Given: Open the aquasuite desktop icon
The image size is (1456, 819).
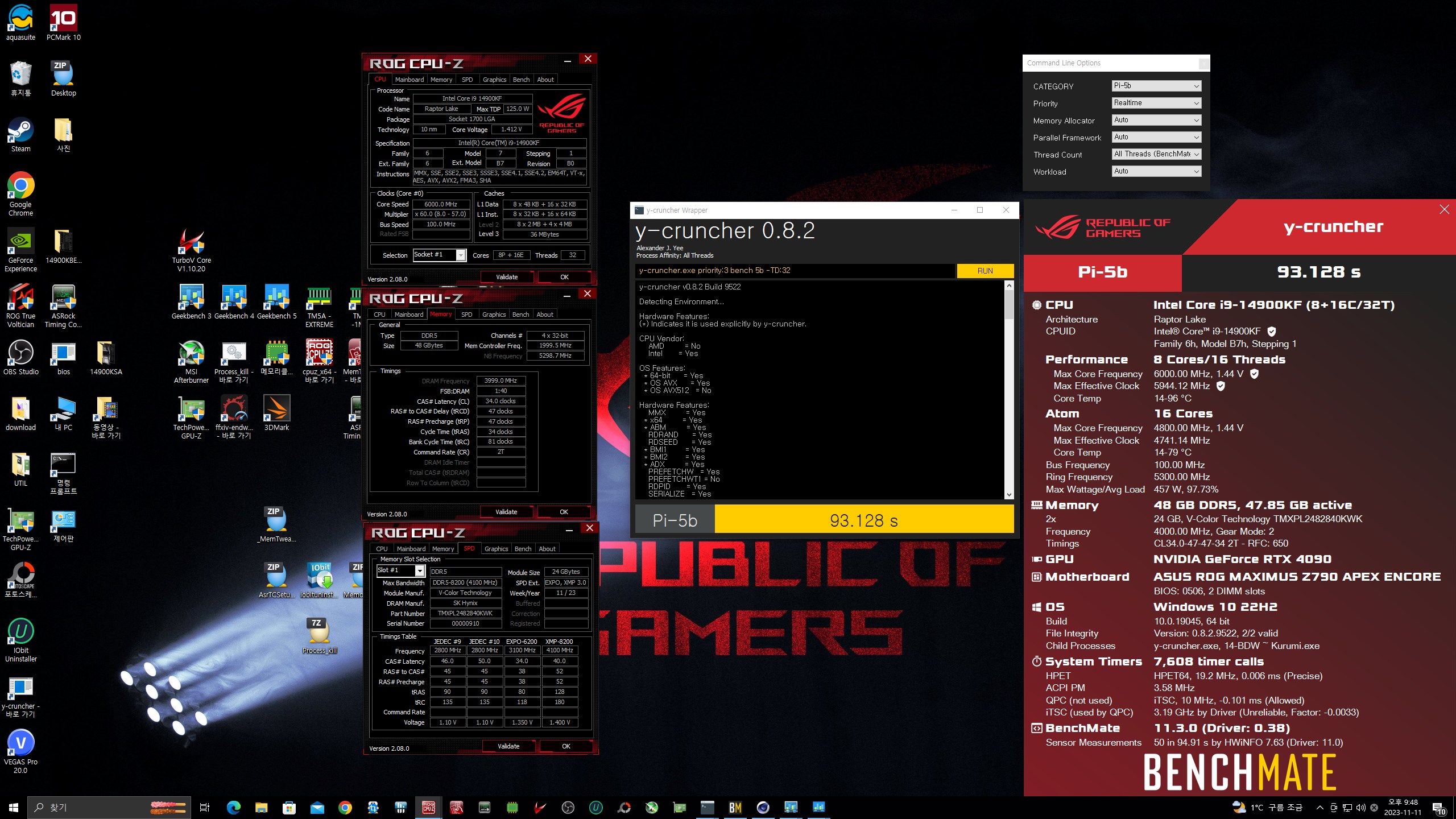Looking at the screenshot, I should point(21,23).
